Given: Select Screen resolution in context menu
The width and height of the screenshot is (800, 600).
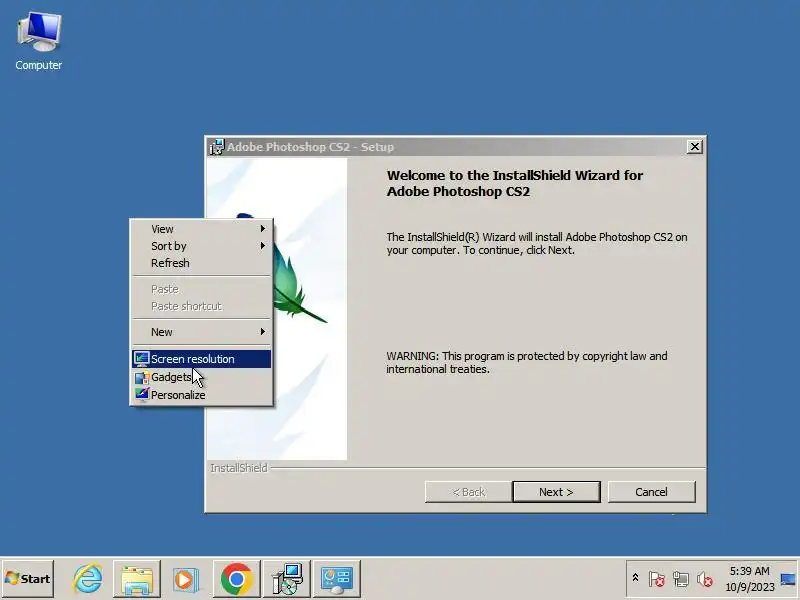Looking at the screenshot, I should click(x=202, y=359).
